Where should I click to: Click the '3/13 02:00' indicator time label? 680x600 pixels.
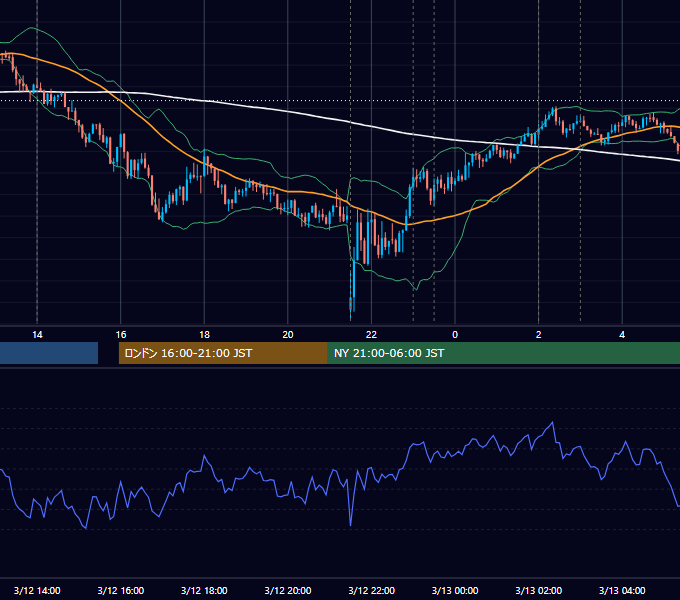click(x=539, y=590)
